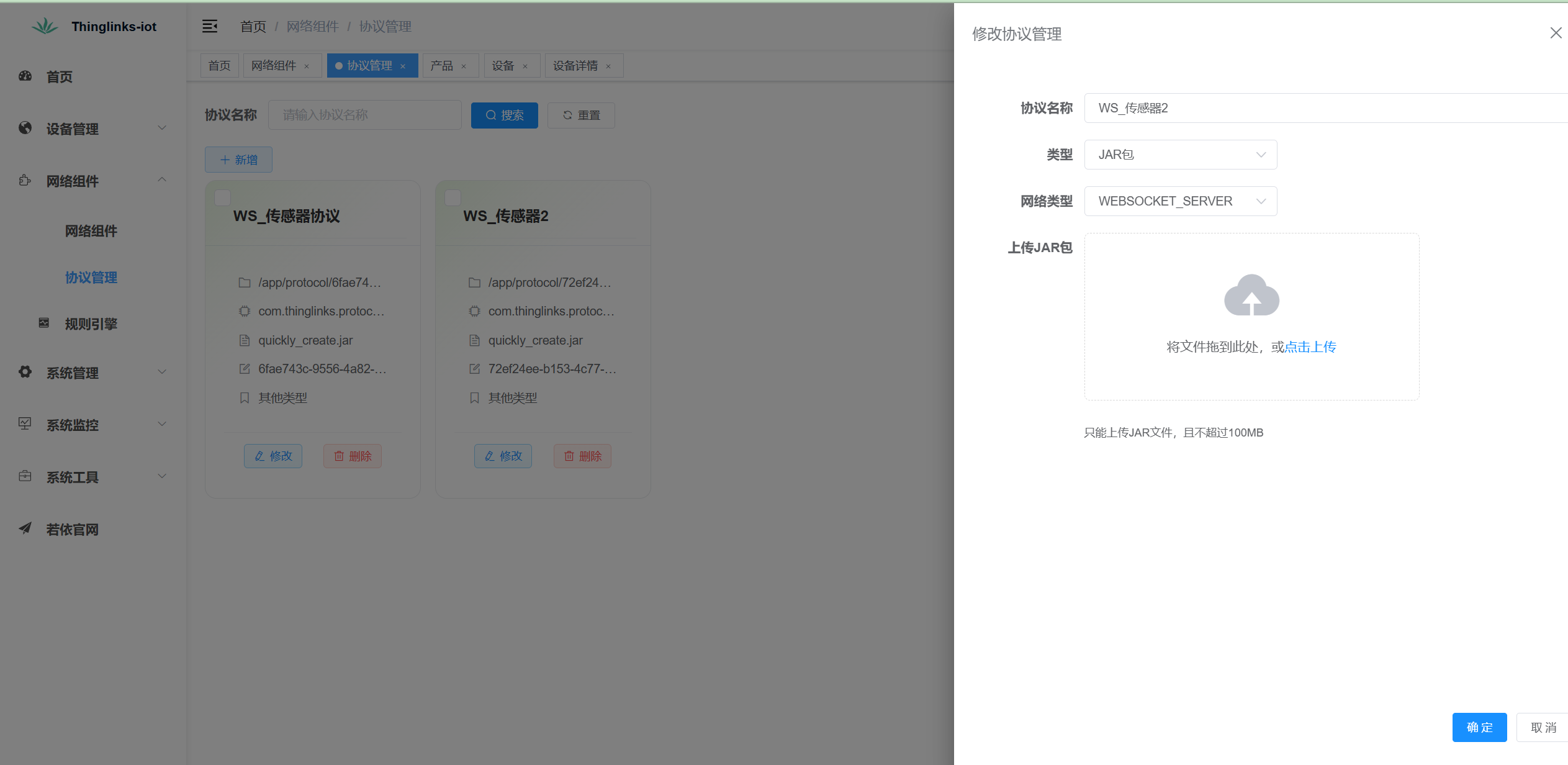Viewport: 1568px width, 765px height.
Task: Expand the 系统管理 menu chevron
Action: 162,372
